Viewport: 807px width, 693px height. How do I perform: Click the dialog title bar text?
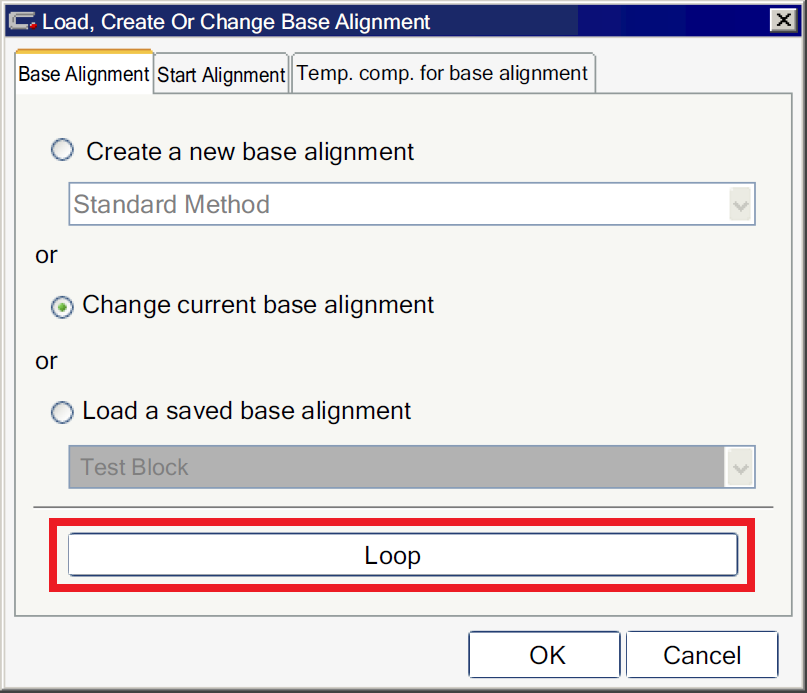(236, 21)
